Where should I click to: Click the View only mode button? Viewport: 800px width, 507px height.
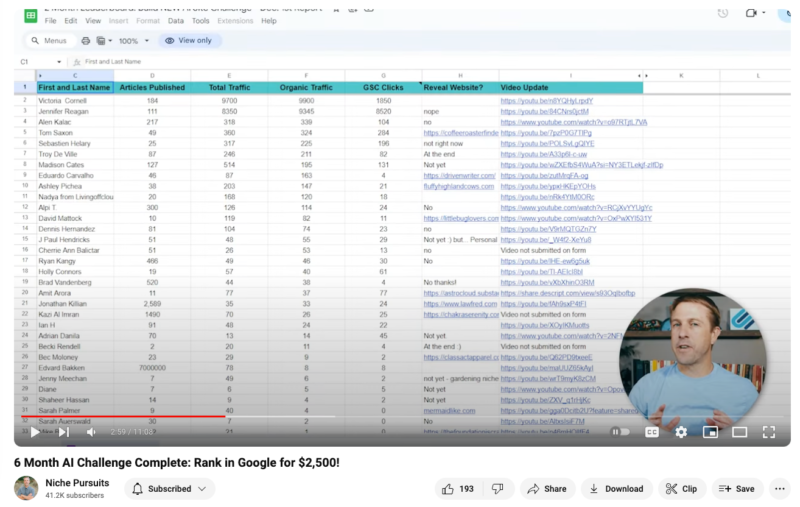click(190, 41)
